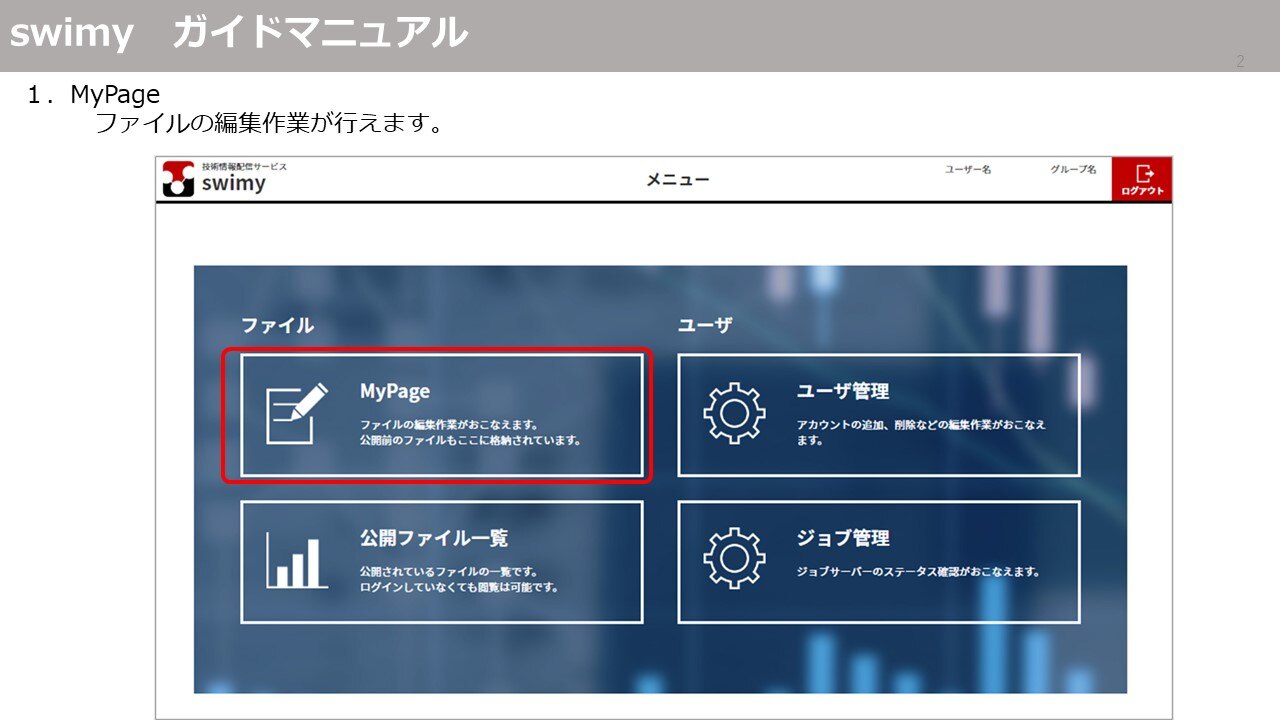Click the メニュー header title
The image size is (1280, 720).
point(678,180)
